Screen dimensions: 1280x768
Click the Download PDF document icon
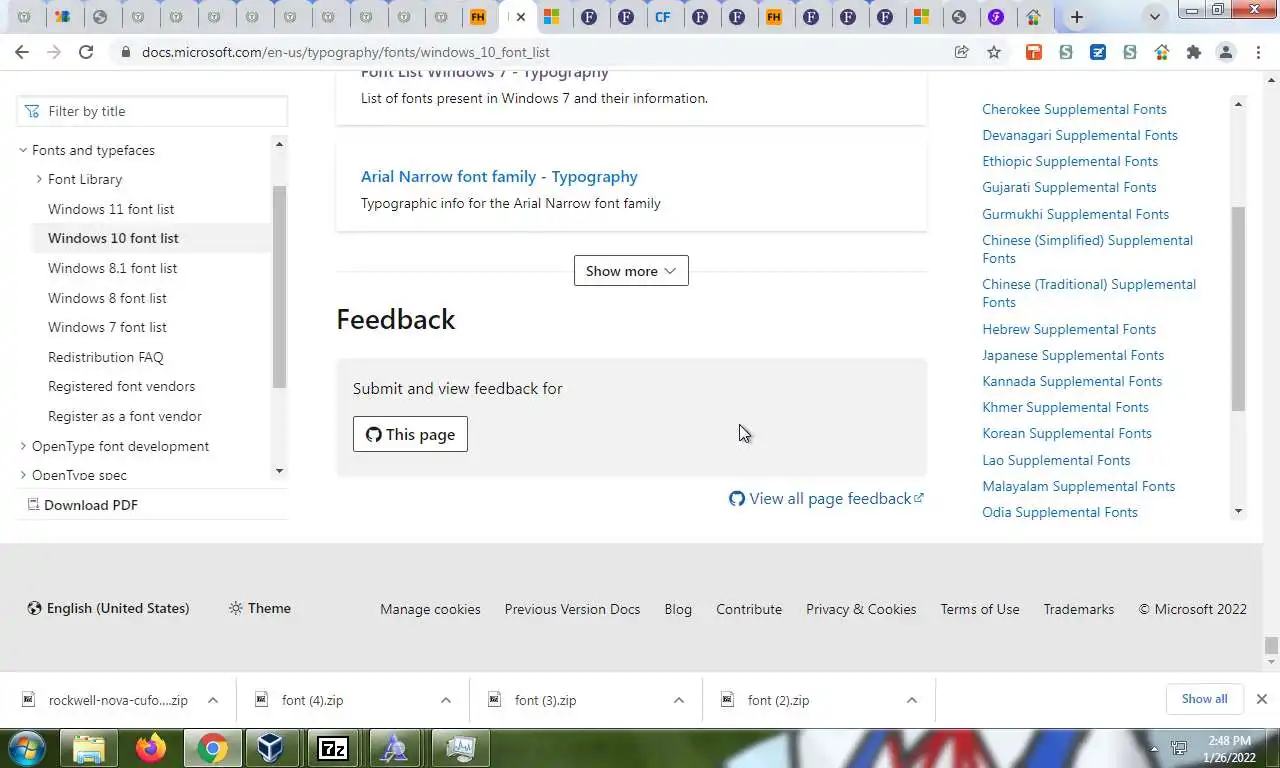(x=33, y=504)
